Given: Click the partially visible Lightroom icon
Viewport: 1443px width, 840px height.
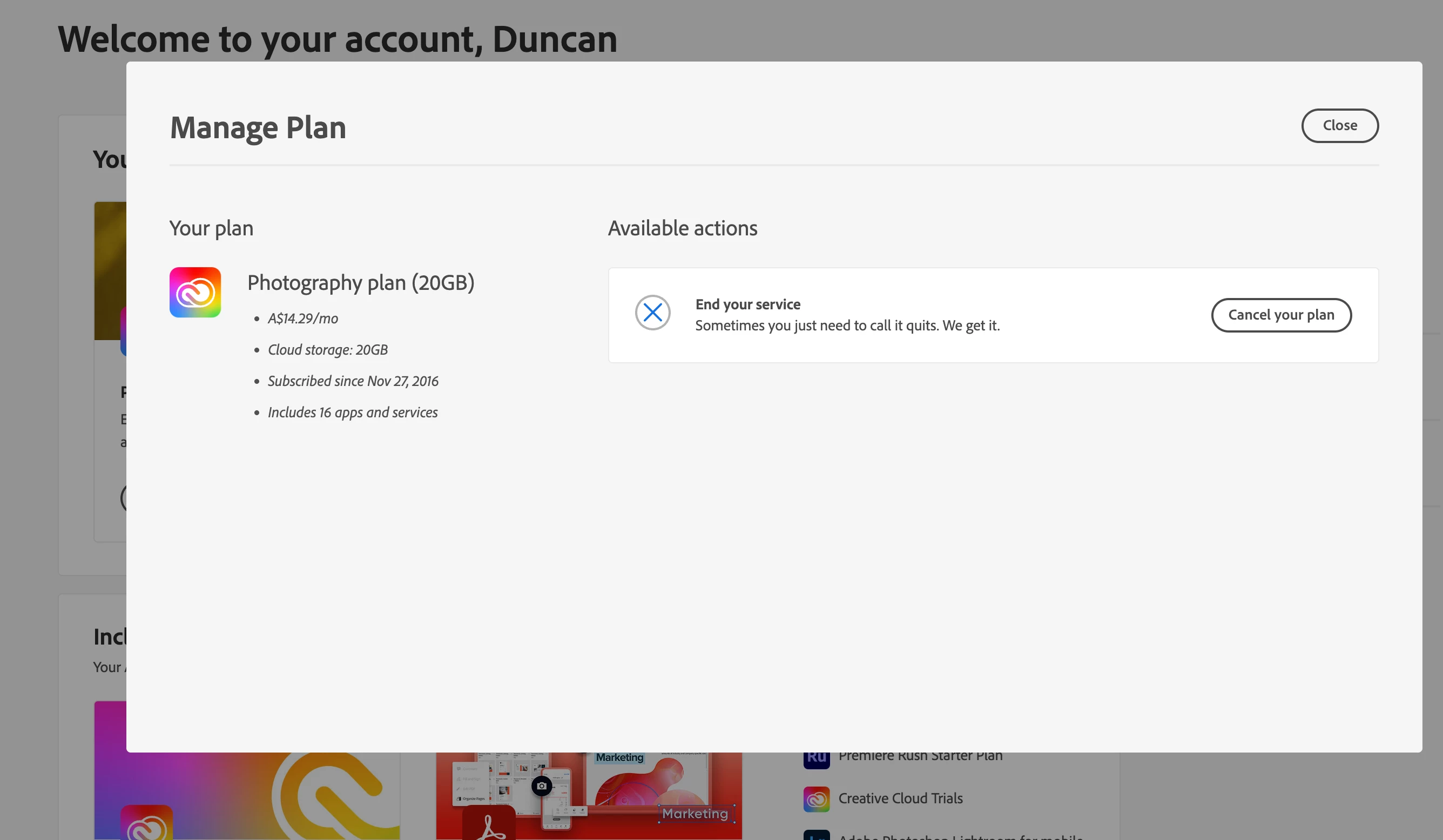Looking at the screenshot, I should (816, 836).
